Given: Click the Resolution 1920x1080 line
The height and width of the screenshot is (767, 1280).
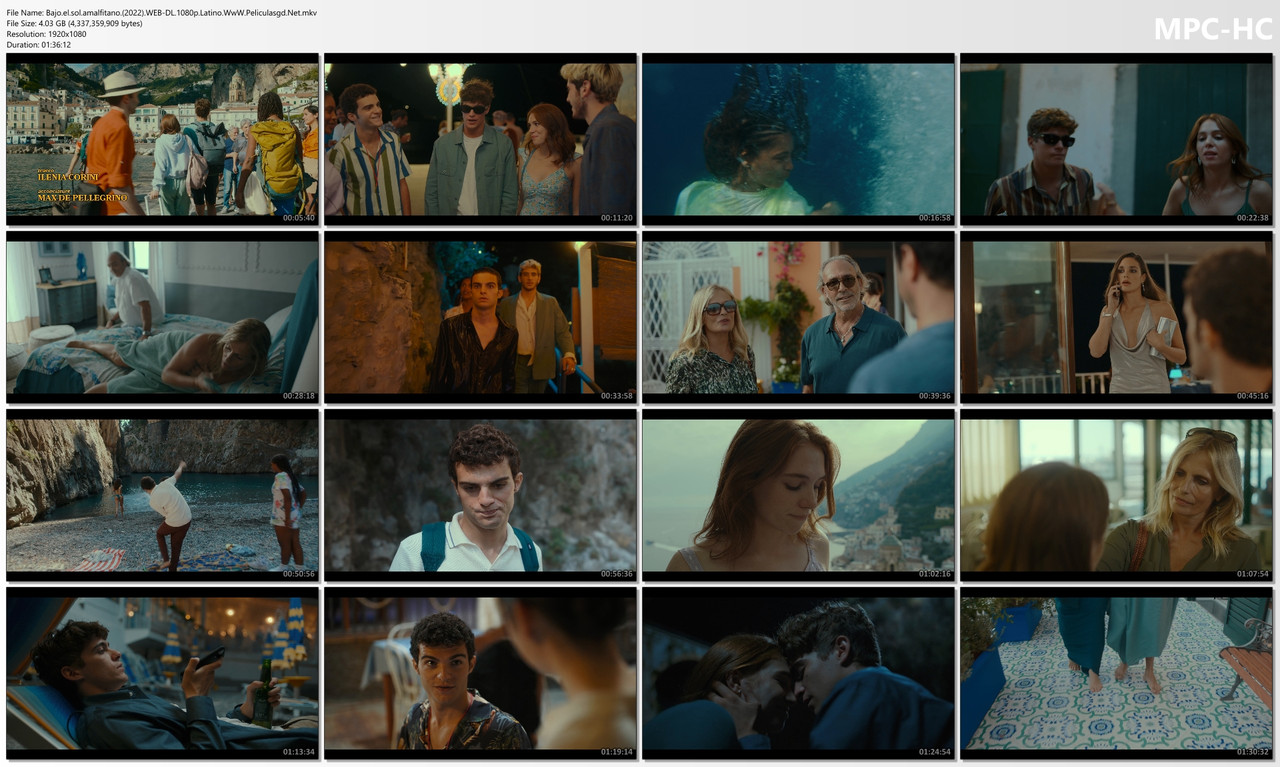Looking at the screenshot, I should tap(46, 34).
